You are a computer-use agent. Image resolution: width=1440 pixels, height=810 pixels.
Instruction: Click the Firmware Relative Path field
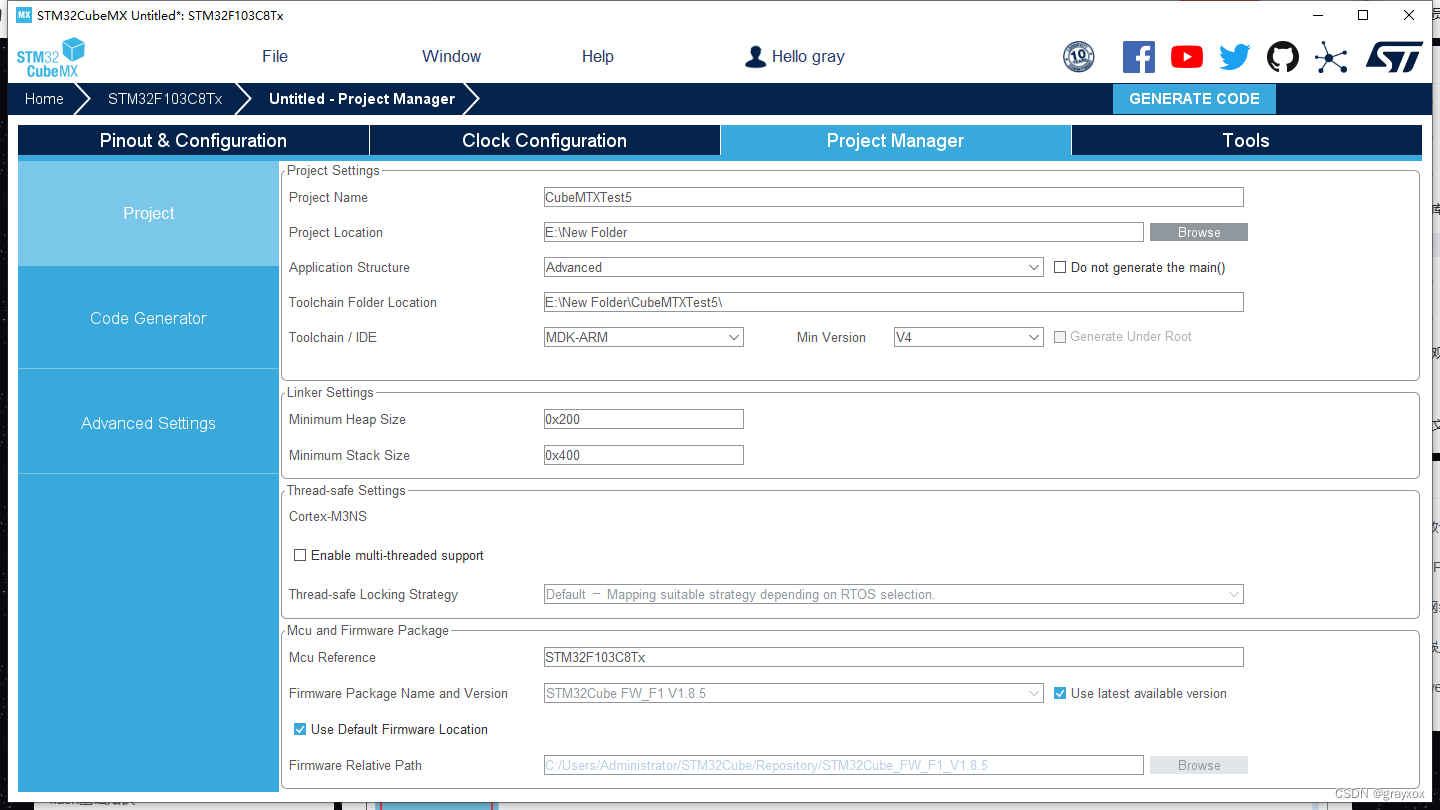(844, 765)
